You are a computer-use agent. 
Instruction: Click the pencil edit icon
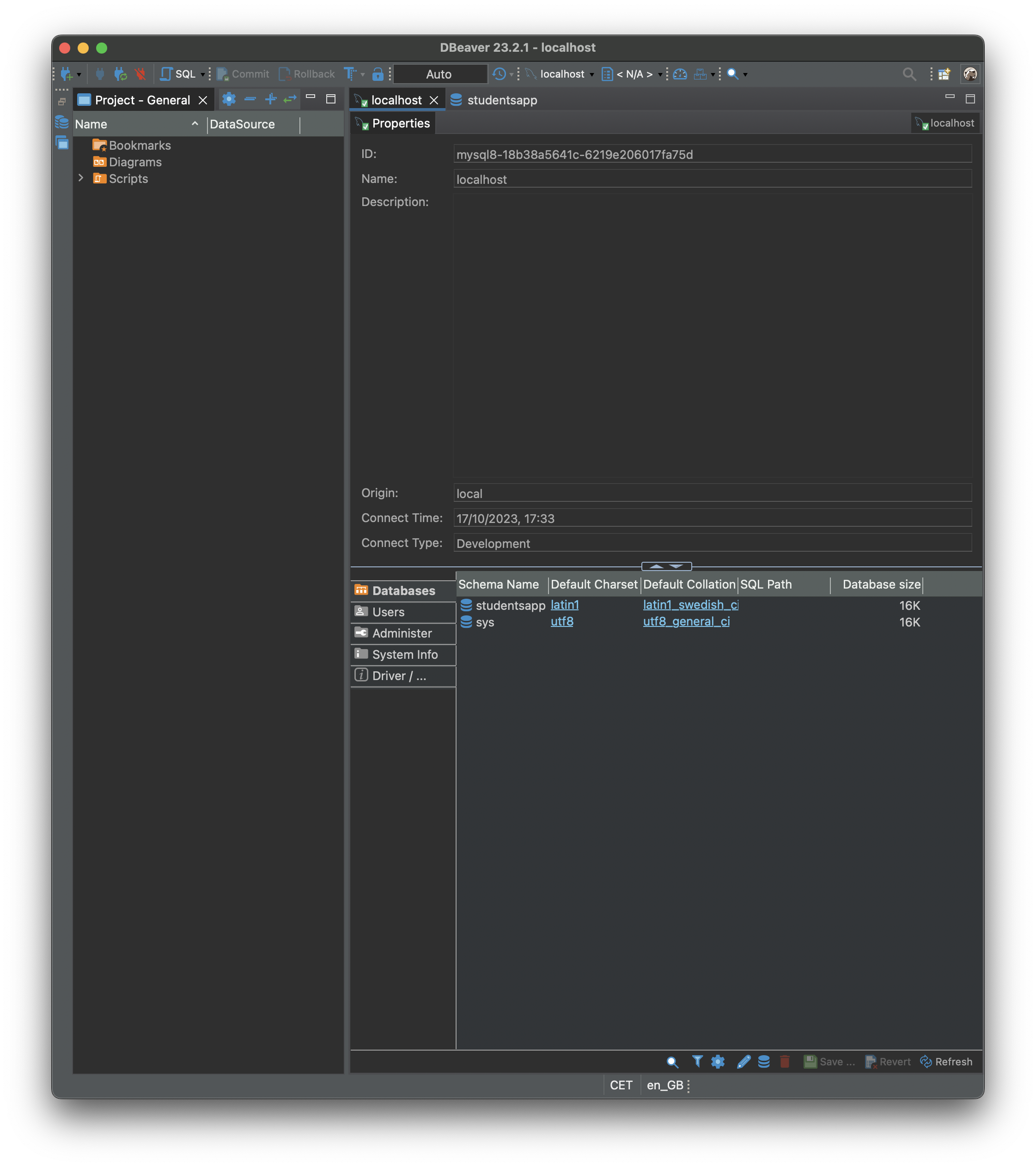point(743,1061)
